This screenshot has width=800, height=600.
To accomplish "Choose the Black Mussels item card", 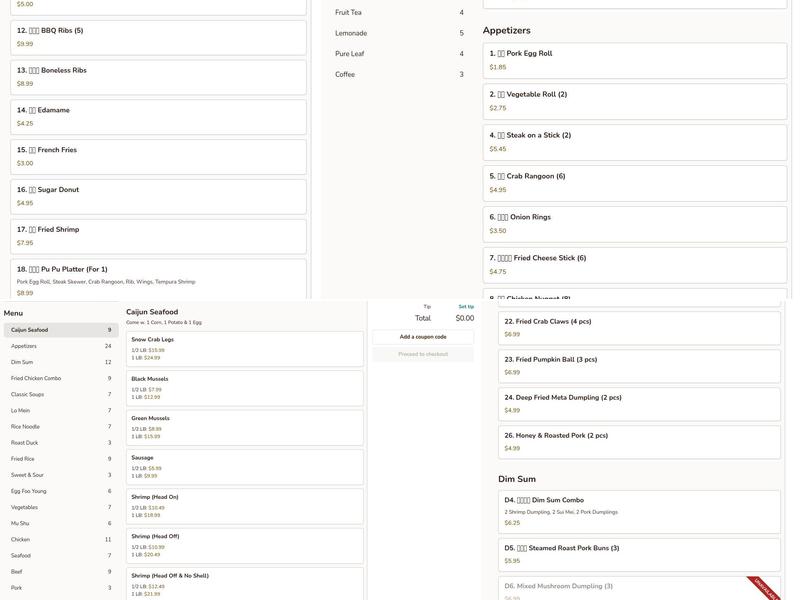I will (246, 388).
